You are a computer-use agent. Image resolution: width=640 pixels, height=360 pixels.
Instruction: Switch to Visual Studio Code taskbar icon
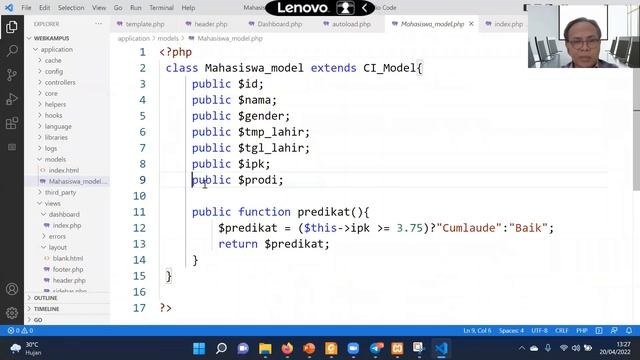click(x=441, y=348)
